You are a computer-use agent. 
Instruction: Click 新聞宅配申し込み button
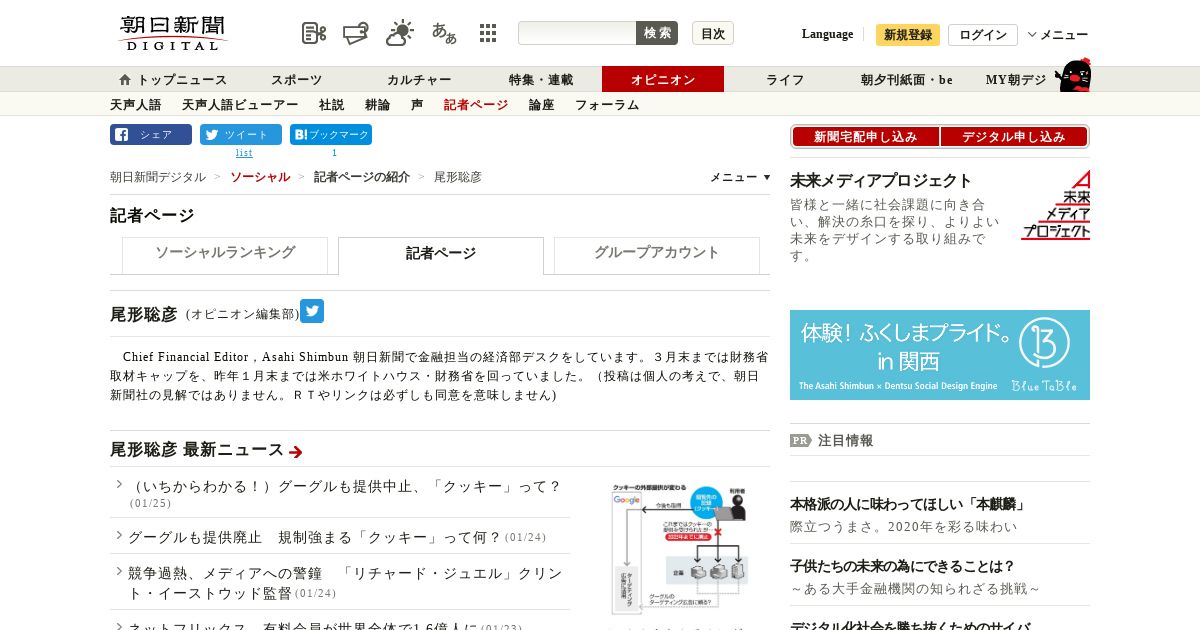coord(865,137)
